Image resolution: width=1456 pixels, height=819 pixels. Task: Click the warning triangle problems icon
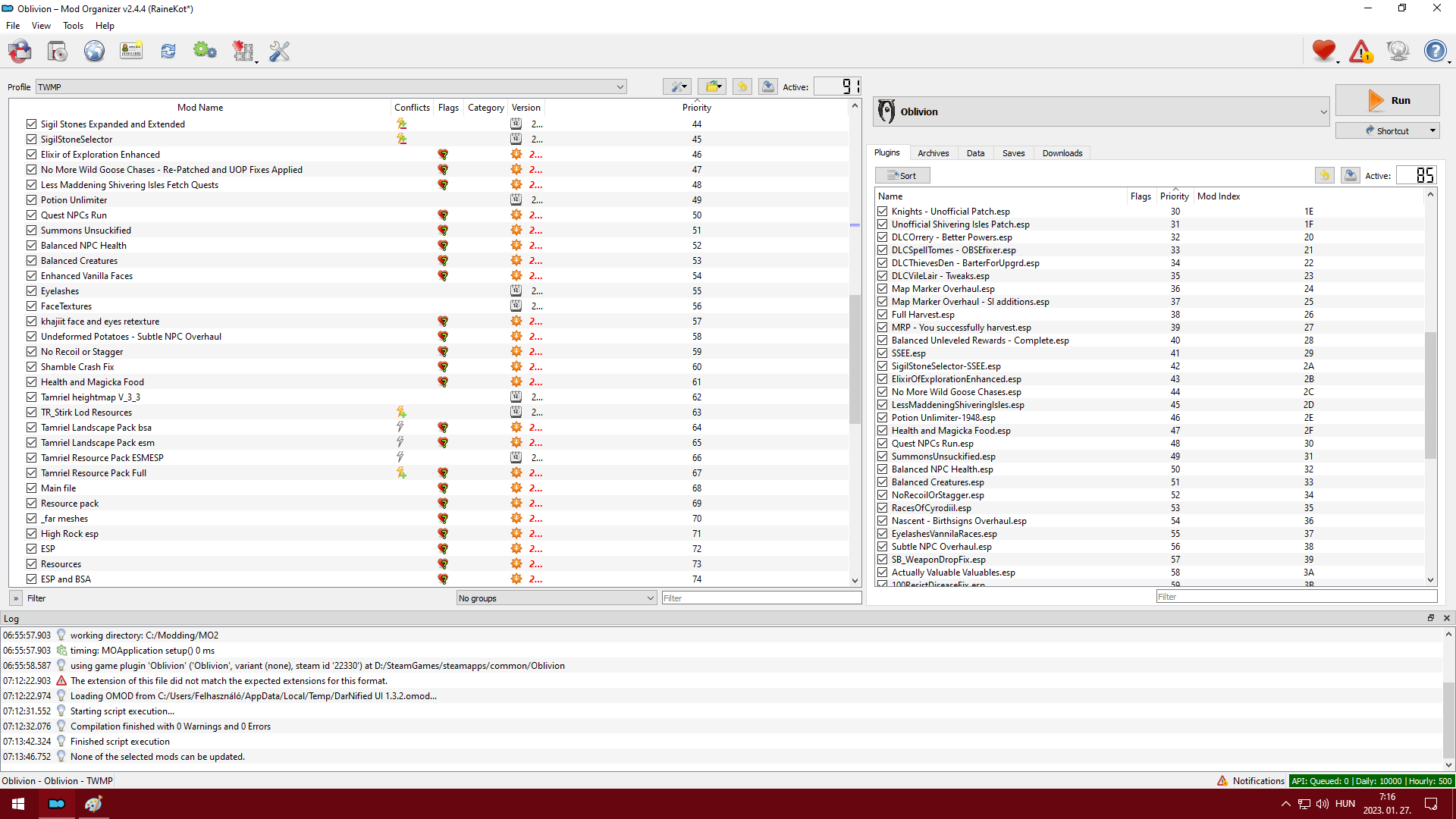(x=1361, y=51)
